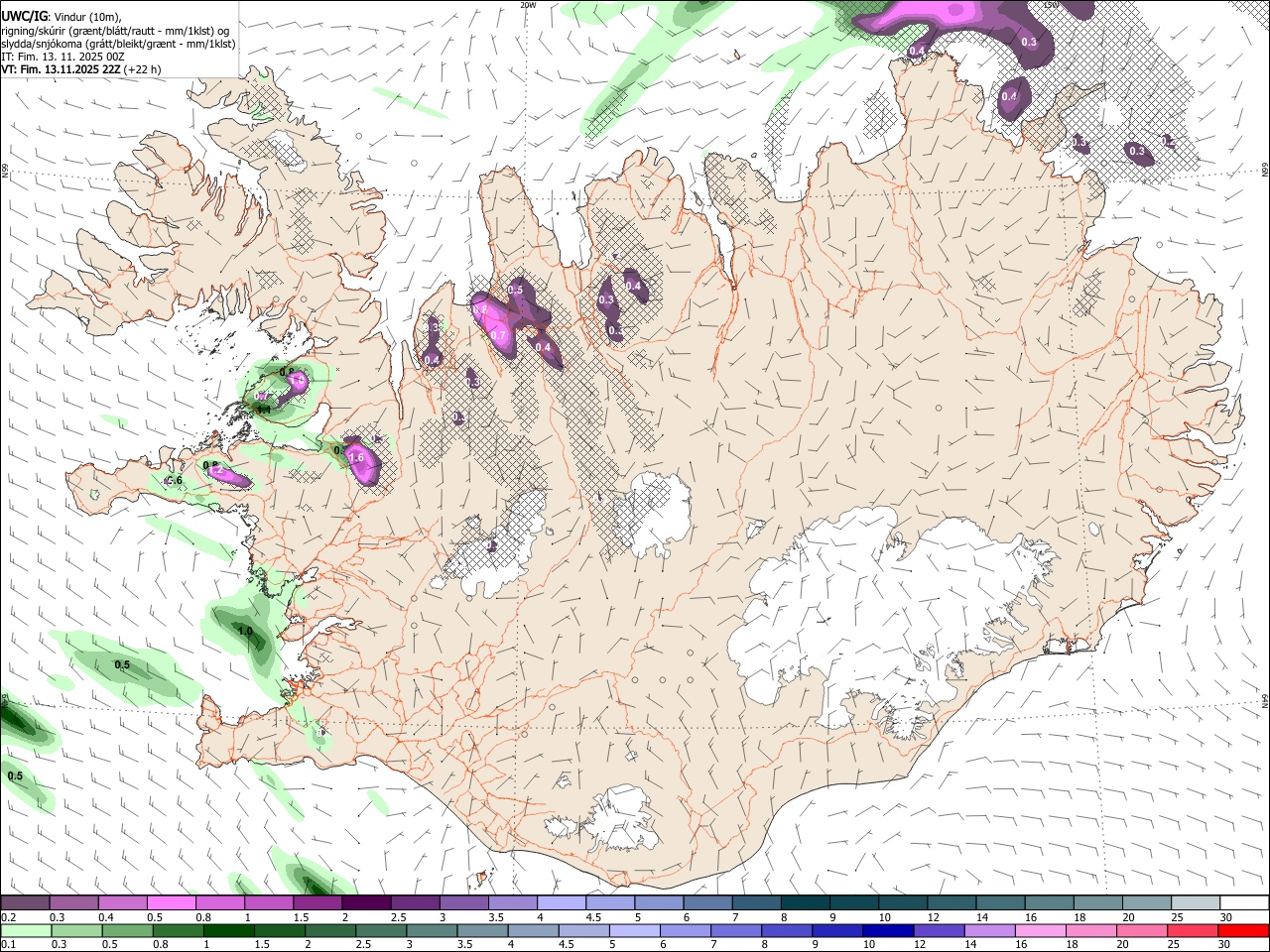Click the 64N latitude label
The width and height of the screenshot is (1270, 952).
tap(1265, 700)
